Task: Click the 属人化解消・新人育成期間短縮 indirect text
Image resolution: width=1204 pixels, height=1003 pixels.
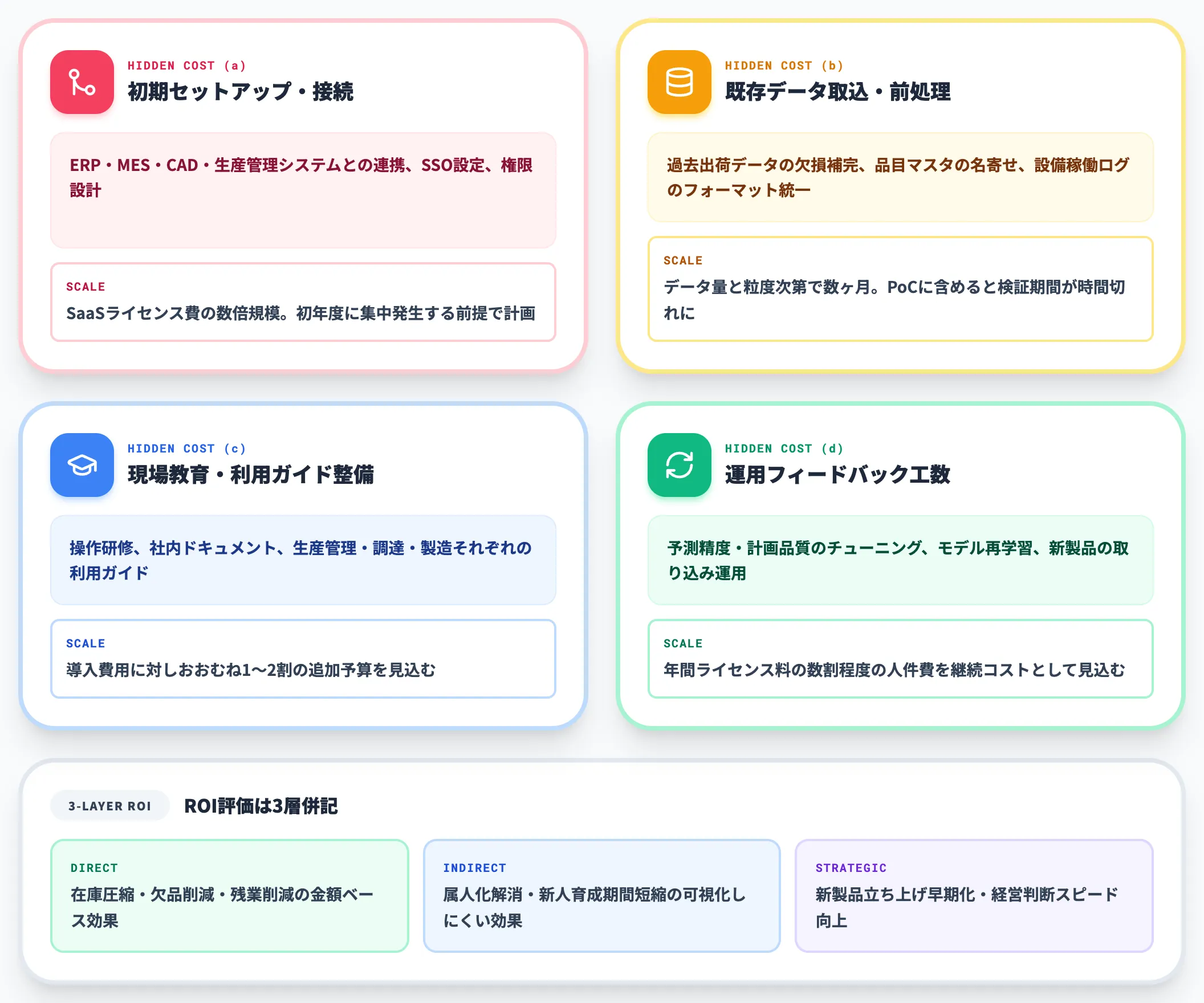Action: (x=595, y=907)
